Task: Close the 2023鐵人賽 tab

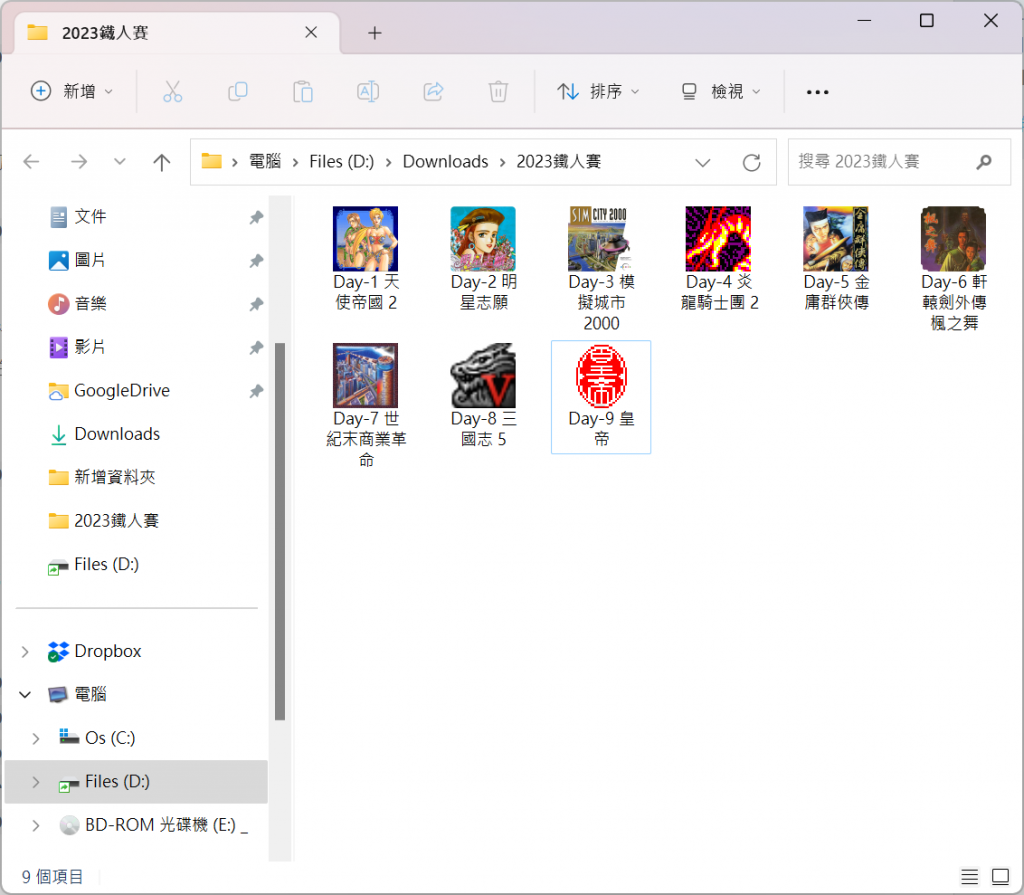Action: coord(311,32)
